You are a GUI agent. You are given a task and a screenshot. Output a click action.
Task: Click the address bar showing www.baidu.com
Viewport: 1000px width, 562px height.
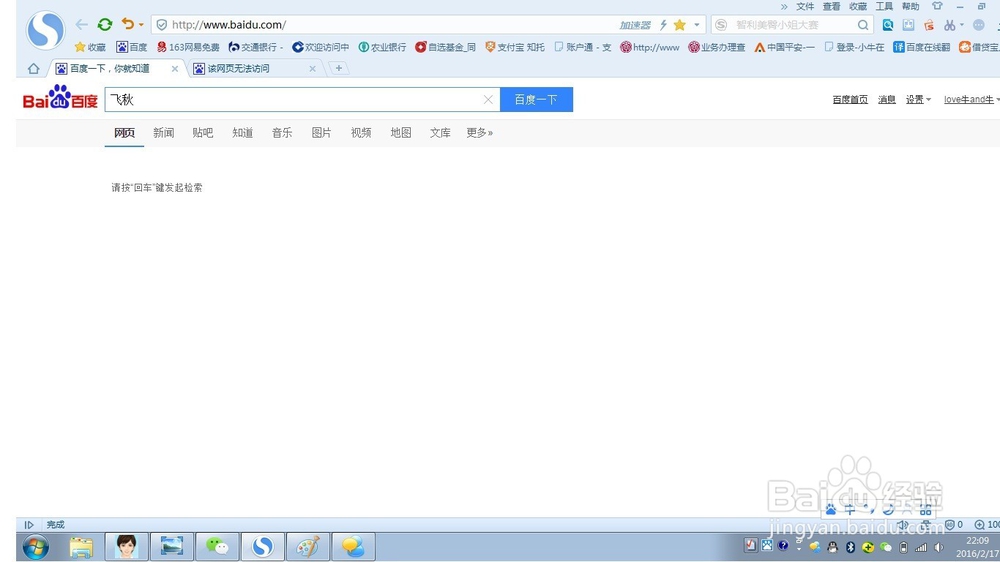383,25
